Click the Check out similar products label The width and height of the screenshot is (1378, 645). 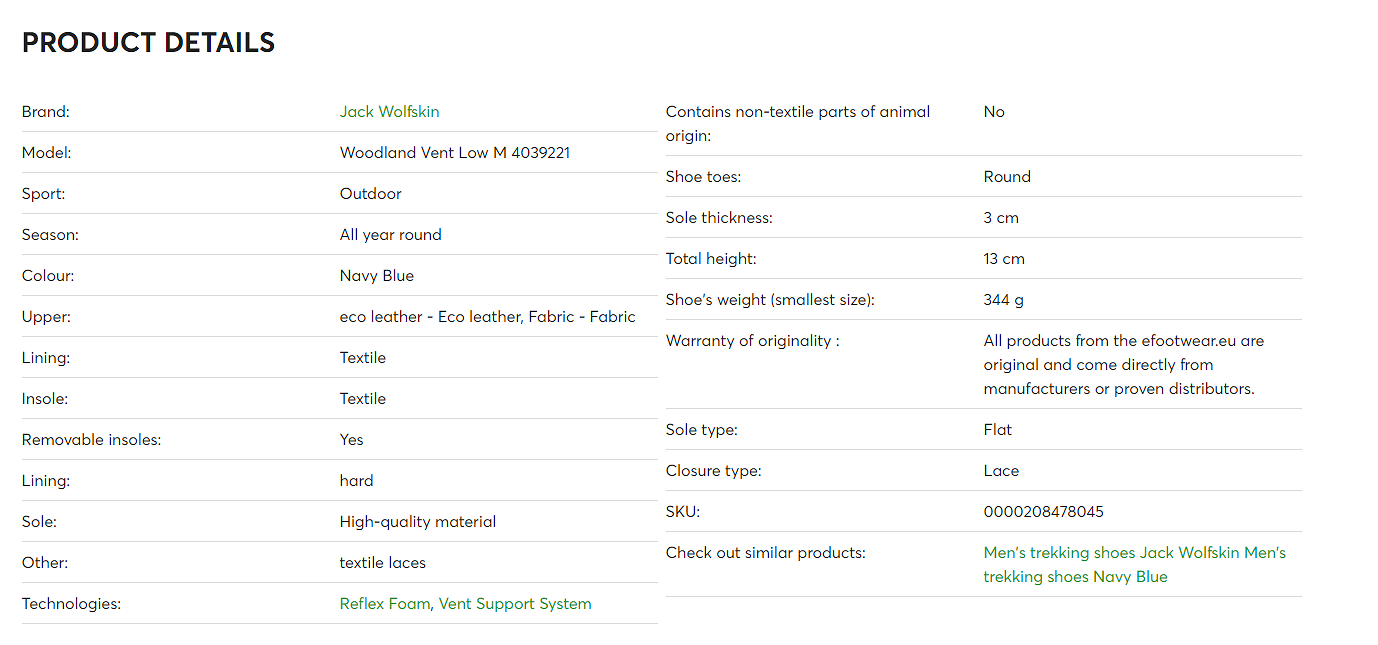(x=766, y=553)
